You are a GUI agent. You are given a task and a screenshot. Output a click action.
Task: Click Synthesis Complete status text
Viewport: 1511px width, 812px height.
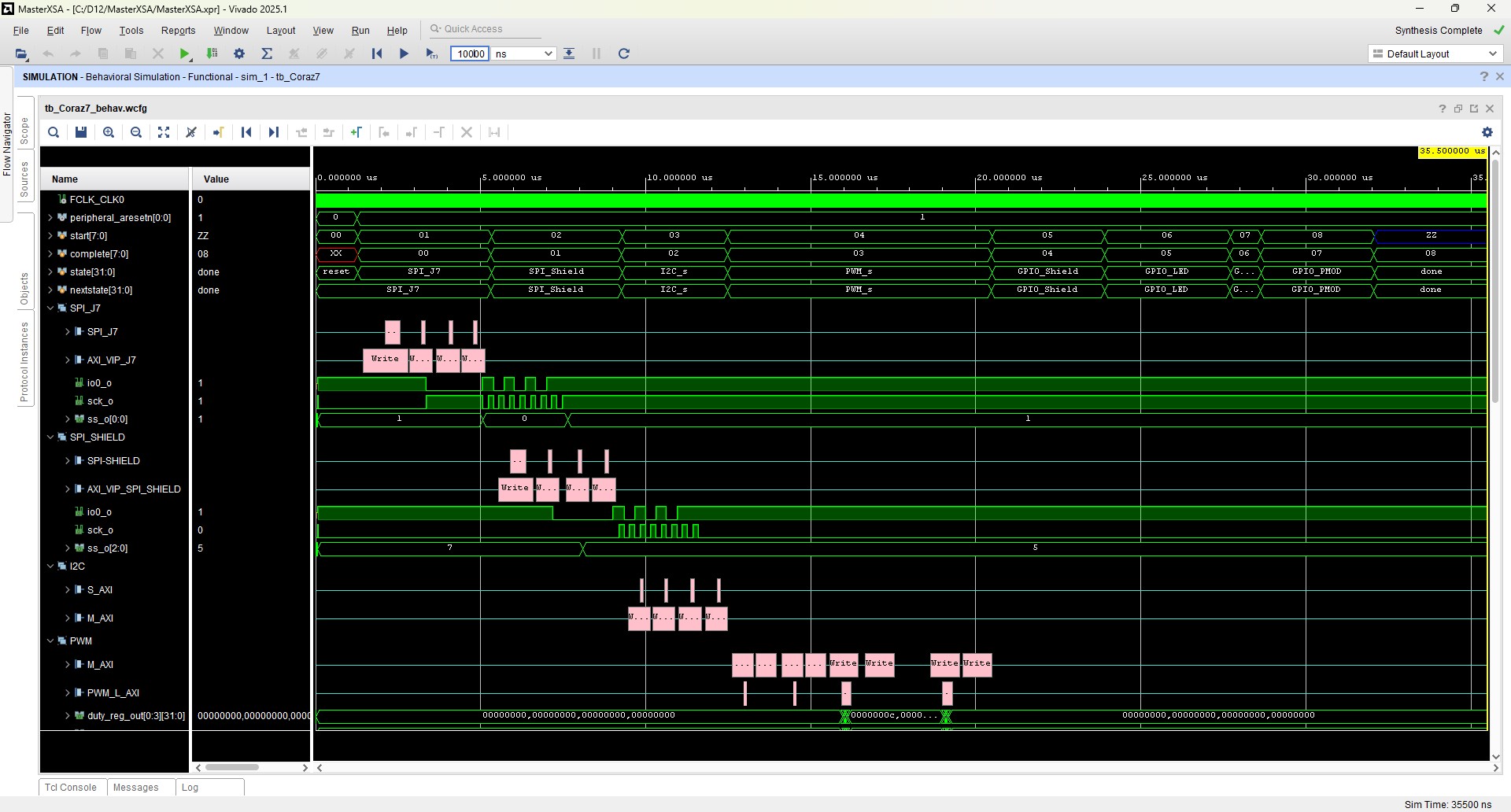coord(1439,30)
